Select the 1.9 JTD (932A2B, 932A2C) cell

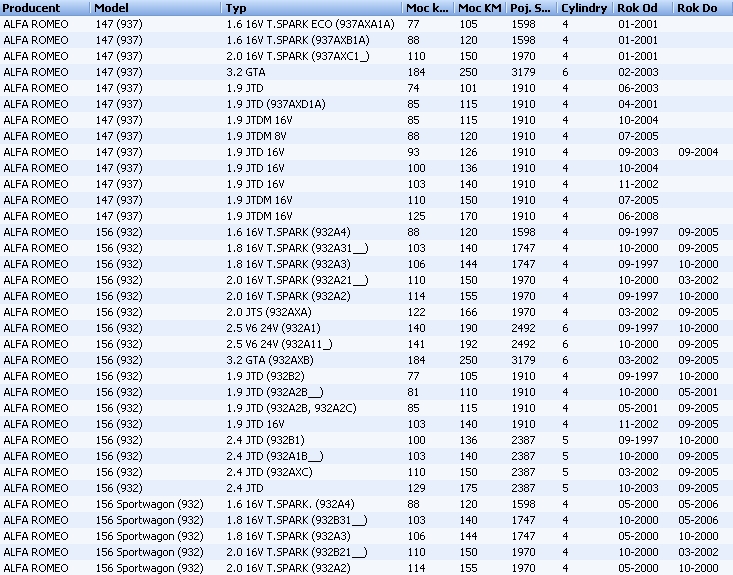coord(291,408)
